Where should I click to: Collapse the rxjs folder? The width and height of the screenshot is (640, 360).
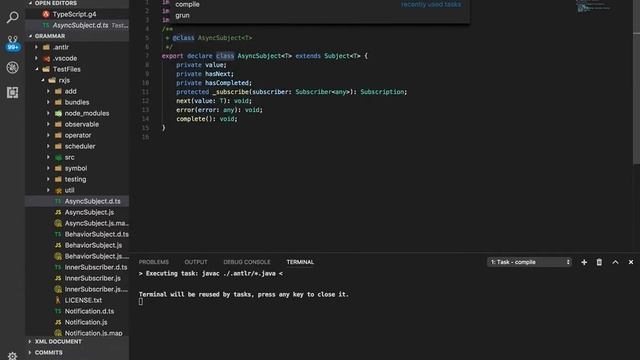[64, 80]
